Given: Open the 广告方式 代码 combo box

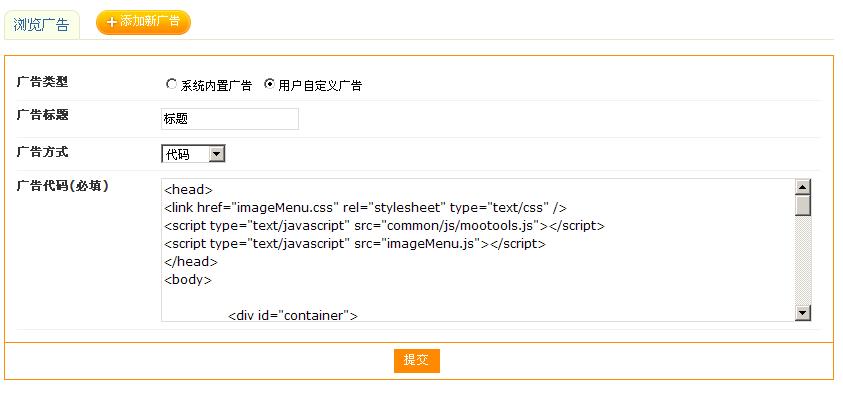Looking at the screenshot, I should pyautogui.click(x=193, y=154).
